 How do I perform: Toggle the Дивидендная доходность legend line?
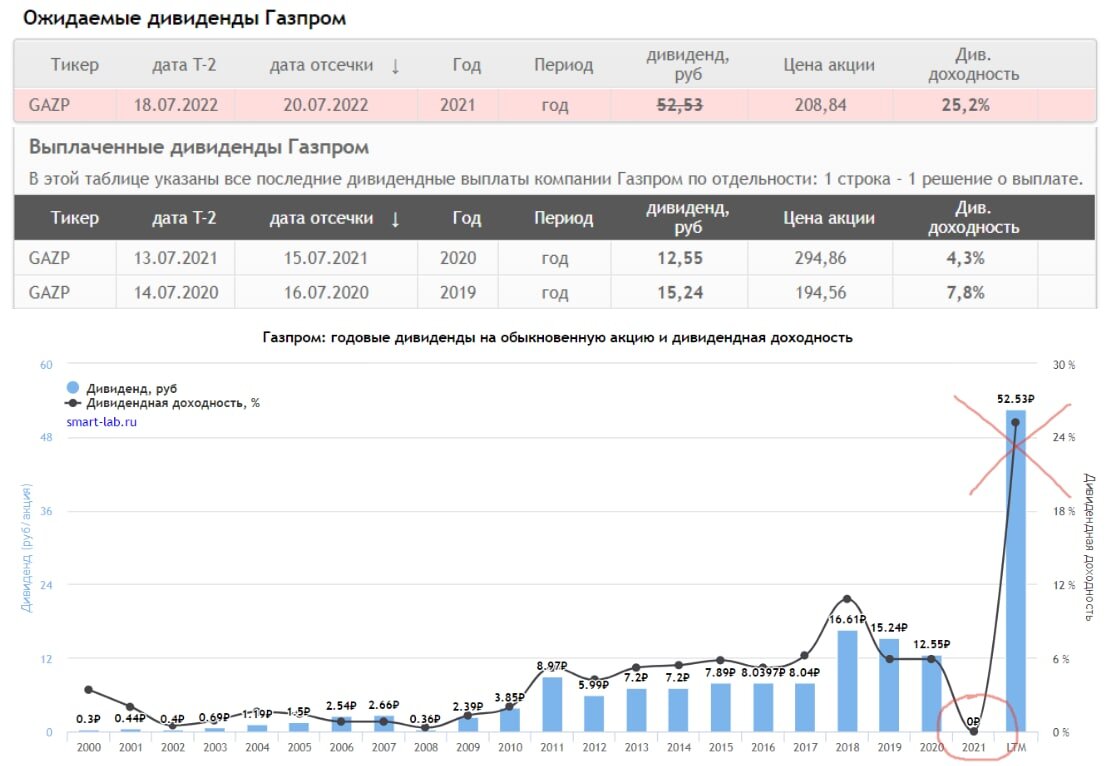72,402
